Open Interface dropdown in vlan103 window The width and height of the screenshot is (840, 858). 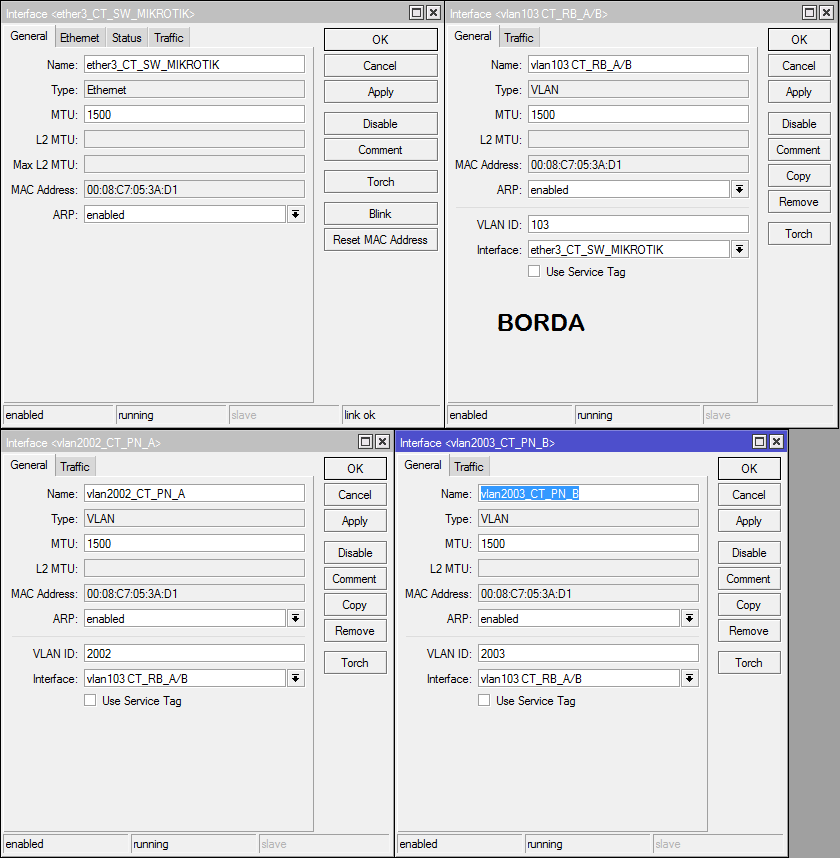(x=739, y=250)
